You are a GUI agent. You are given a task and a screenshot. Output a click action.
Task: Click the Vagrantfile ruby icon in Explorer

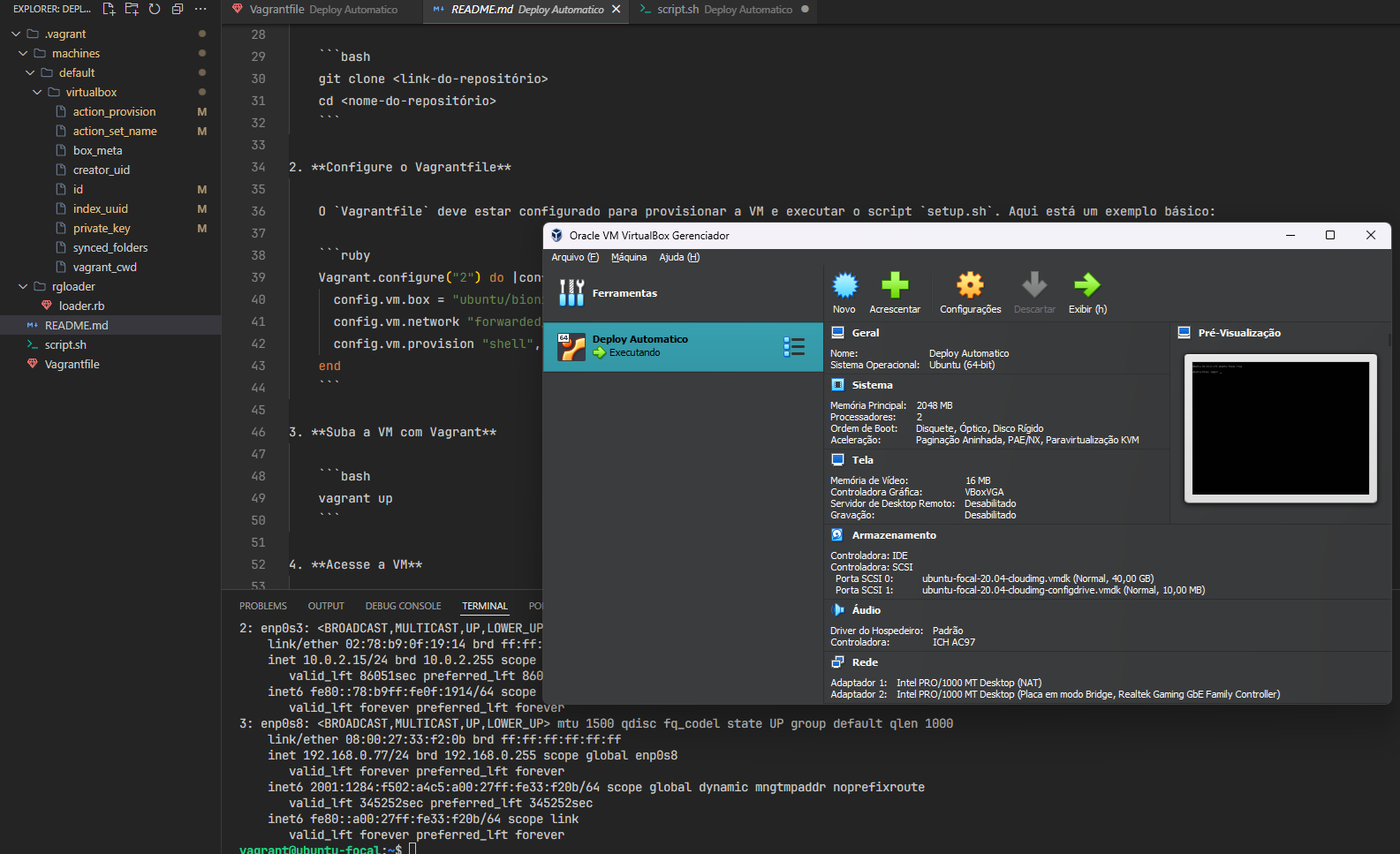pyautogui.click(x=33, y=364)
